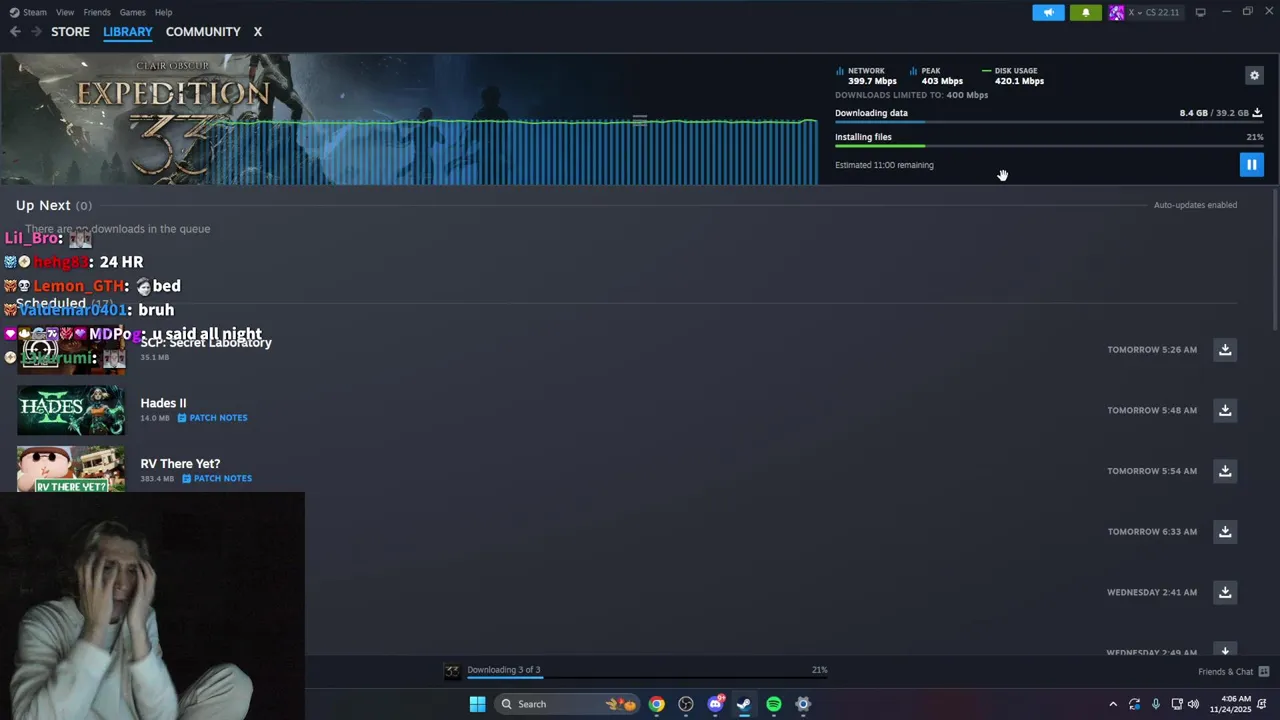Image resolution: width=1280 pixels, height=720 pixels.
Task: Click the Steam taskbar icon
Action: (744, 704)
